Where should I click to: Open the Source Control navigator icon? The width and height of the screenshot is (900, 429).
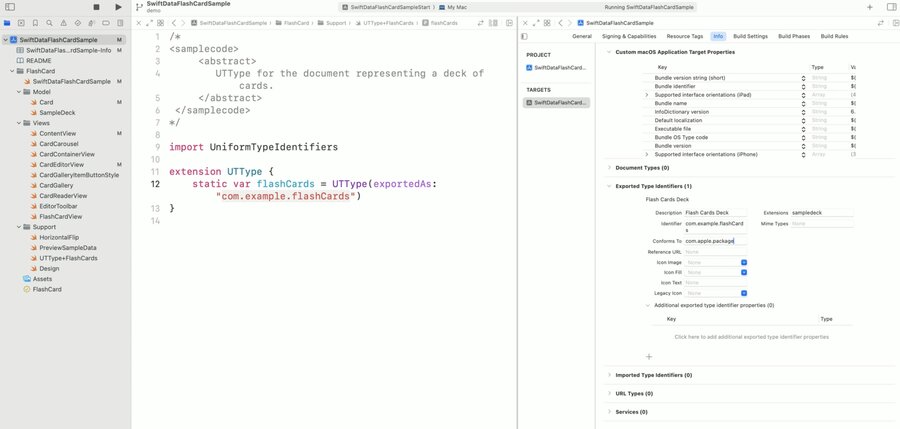[x=21, y=23]
